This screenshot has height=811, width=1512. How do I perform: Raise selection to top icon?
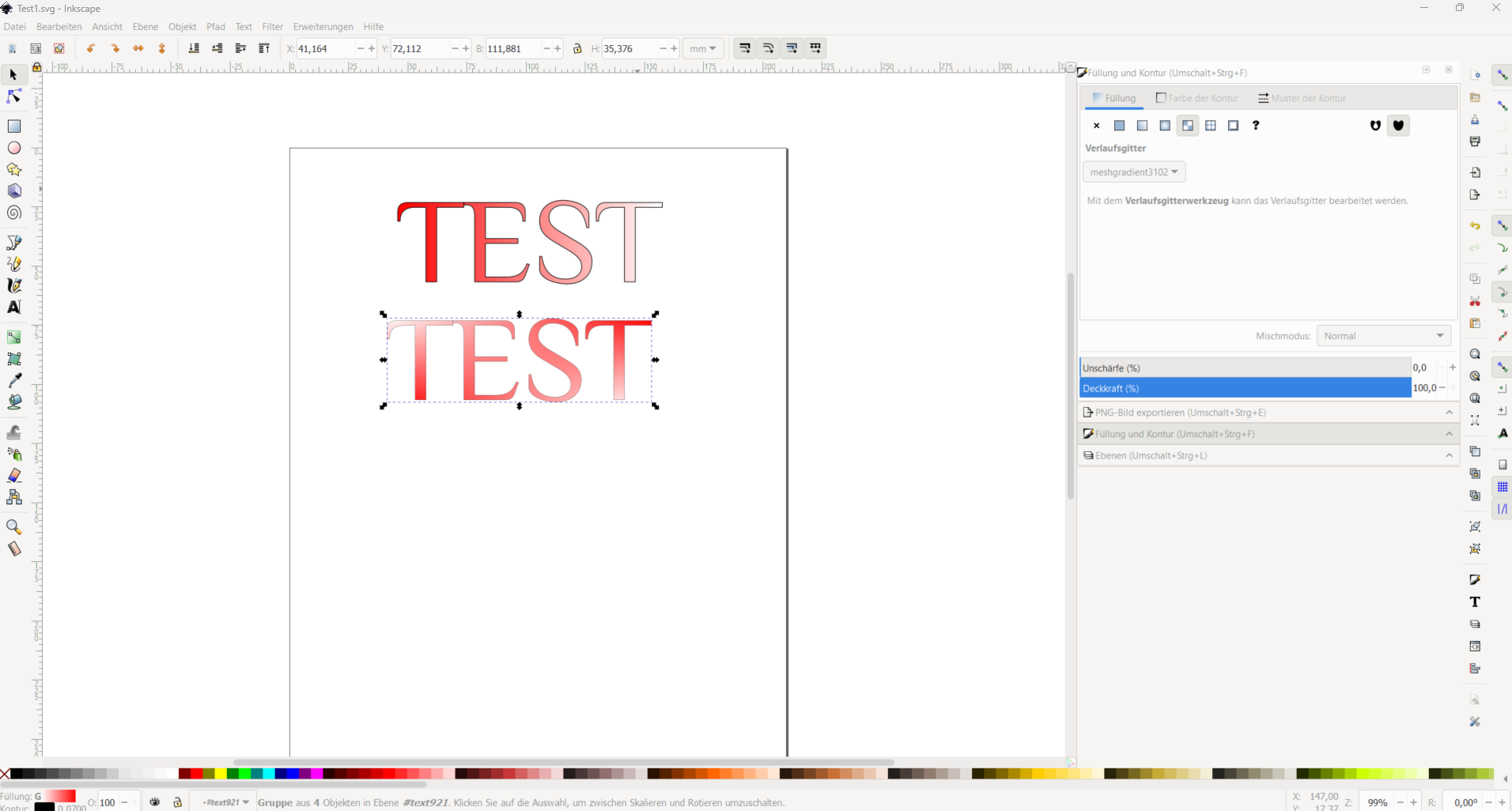(264, 49)
